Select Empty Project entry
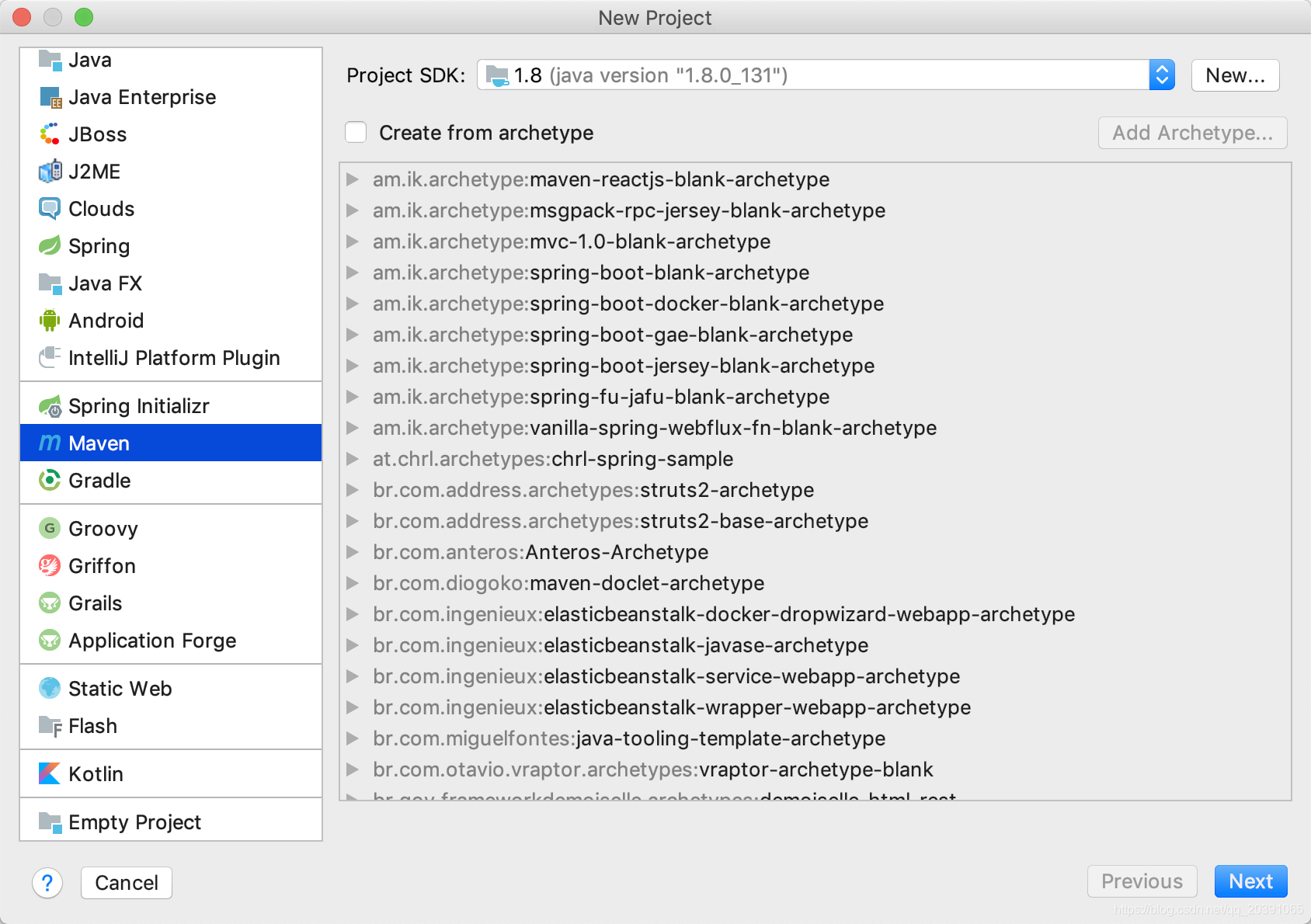The height and width of the screenshot is (924, 1311). click(171, 822)
